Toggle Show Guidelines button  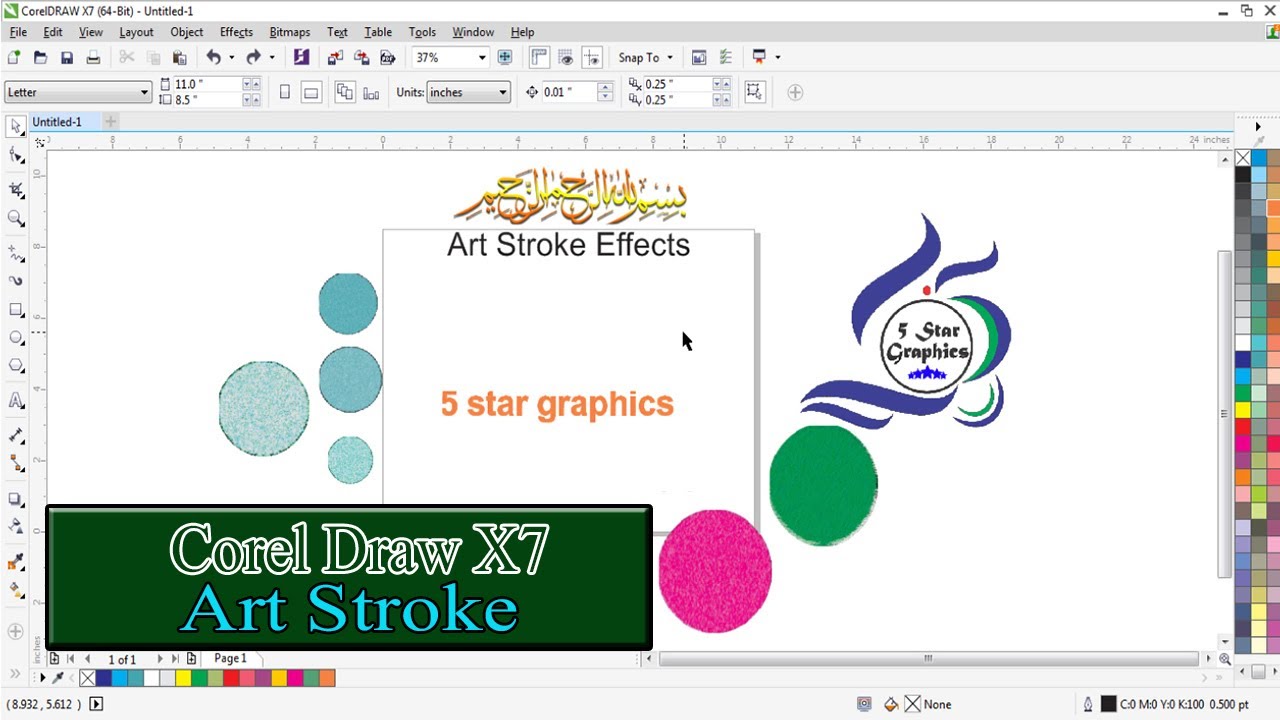pos(592,58)
